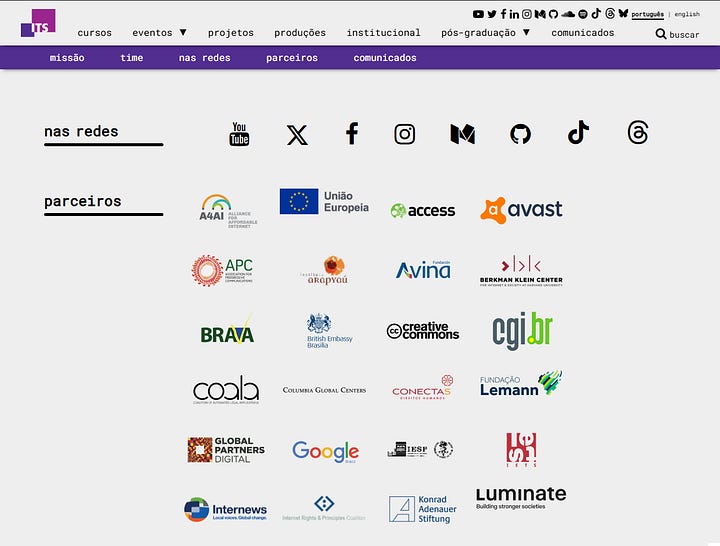Expand the eventos dropdown arrow

pyautogui.click(x=183, y=32)
